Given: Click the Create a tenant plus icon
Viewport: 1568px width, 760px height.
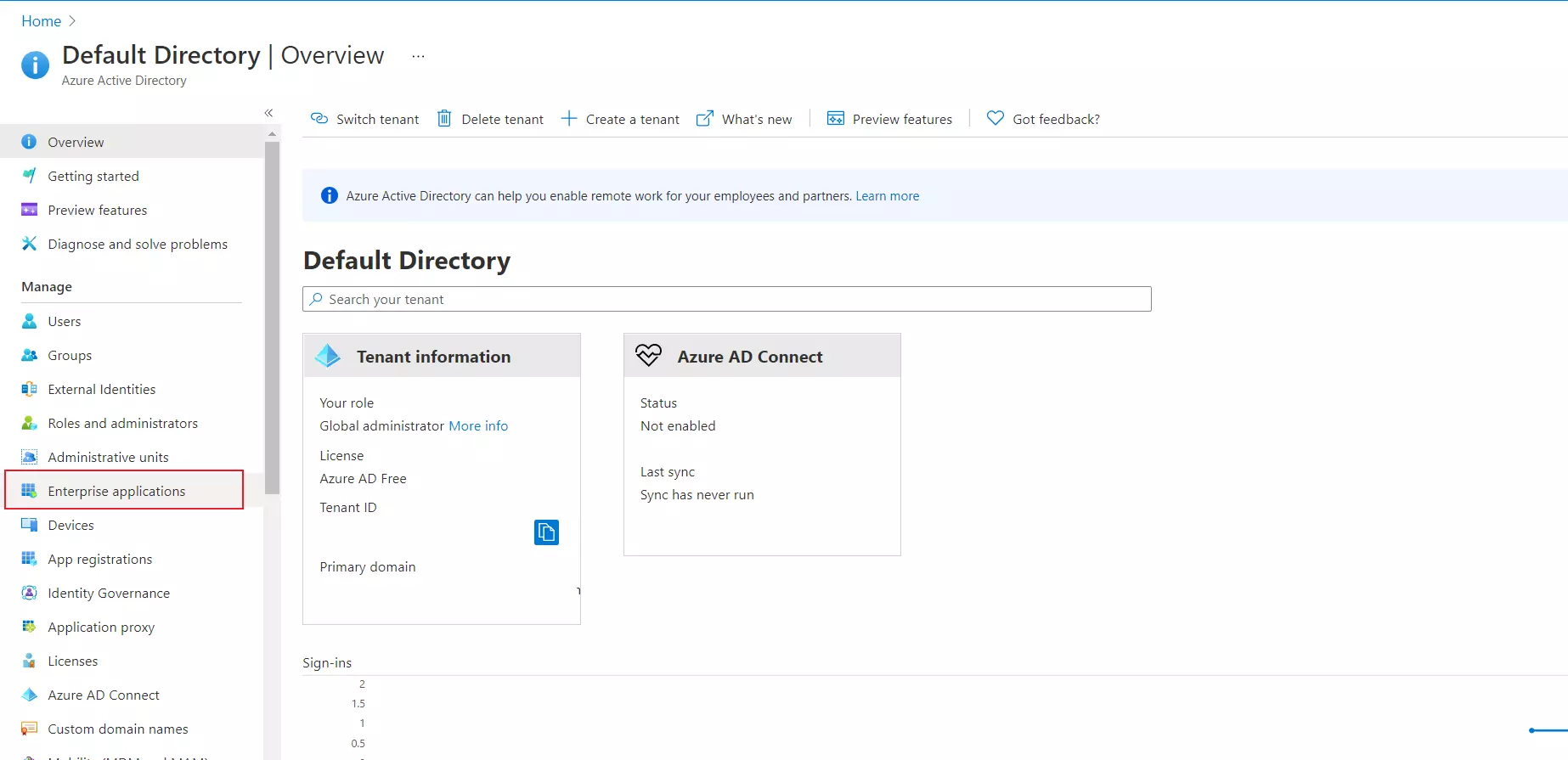Looking at the screenshot, I should [x=569, y=119].
